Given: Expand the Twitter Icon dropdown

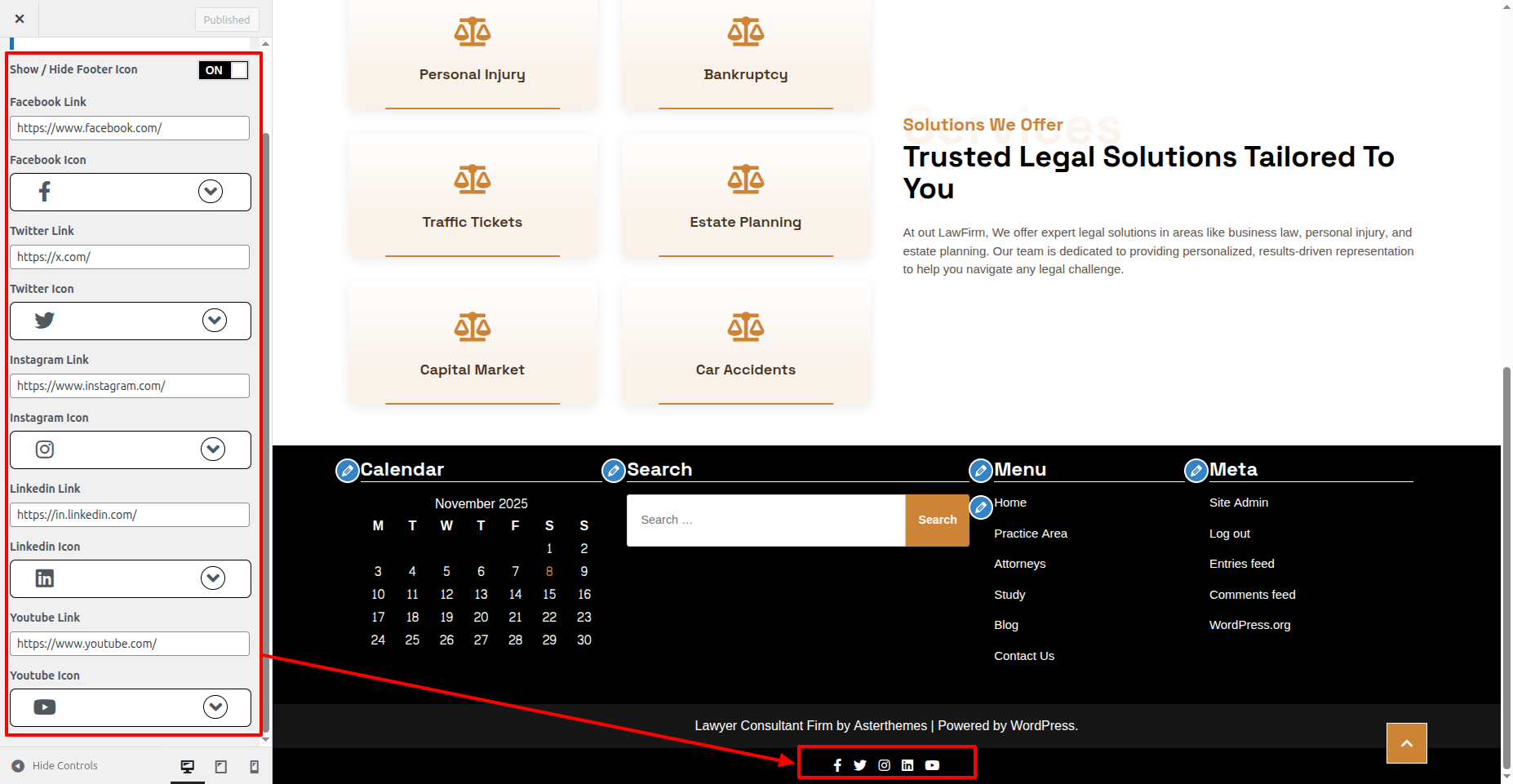Looking at the screenshot, I should point(215,321).
